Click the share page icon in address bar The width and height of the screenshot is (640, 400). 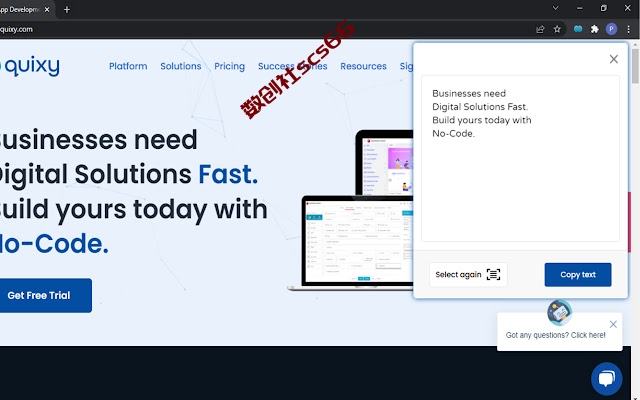540,29
